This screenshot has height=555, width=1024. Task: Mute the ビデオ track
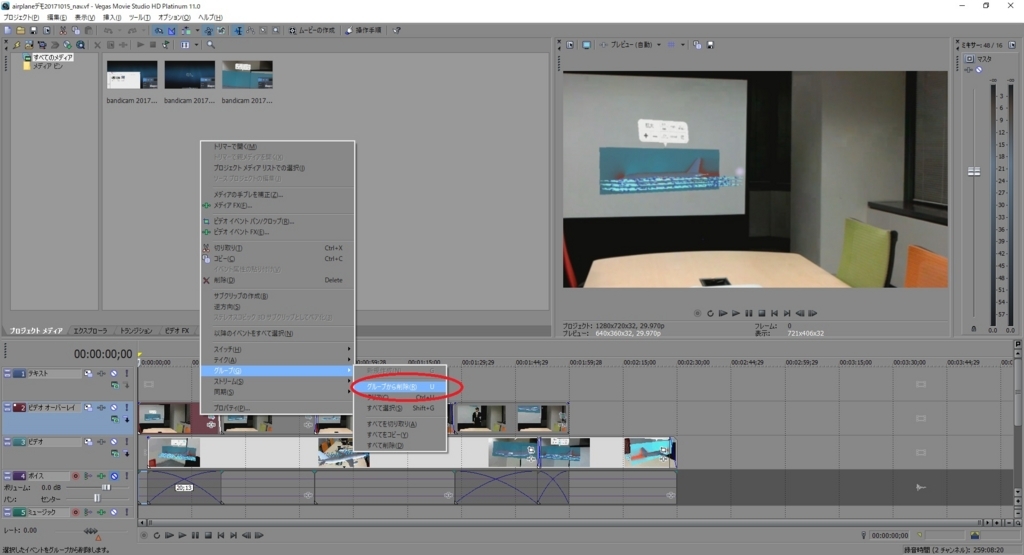click(x=114, y=442)
